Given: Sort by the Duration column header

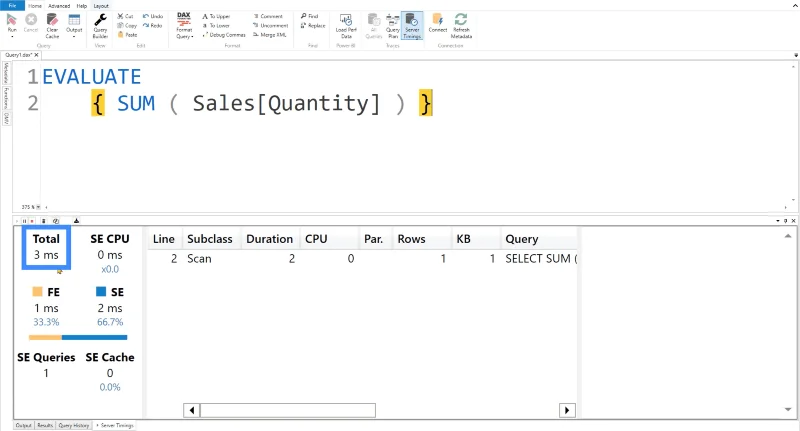Looking at the screenshot, I should tap(269, 239).
